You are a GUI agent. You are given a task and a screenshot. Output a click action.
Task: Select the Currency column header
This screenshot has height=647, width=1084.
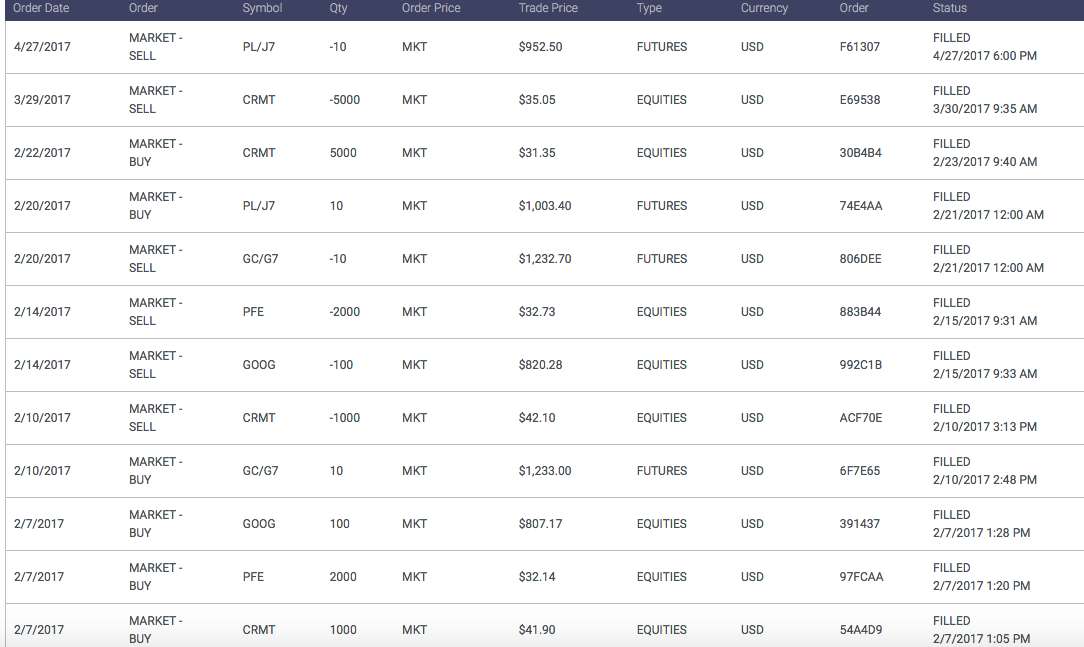(764, 8)
